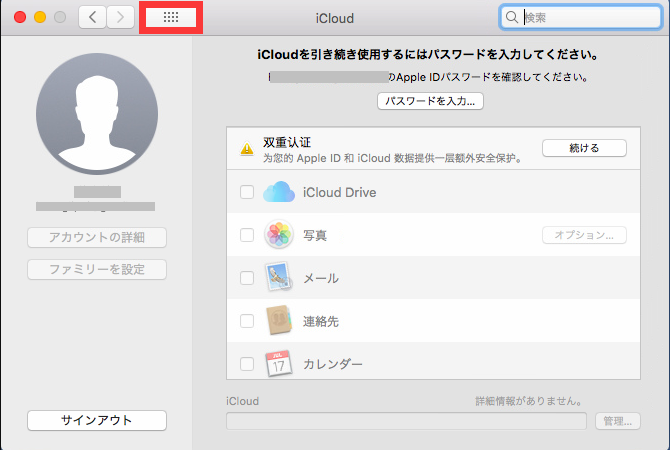Screen dimensions: 670x450
Task: Click パスワードを入力... button
Action: pyautogui.click(x=430, y=101)
